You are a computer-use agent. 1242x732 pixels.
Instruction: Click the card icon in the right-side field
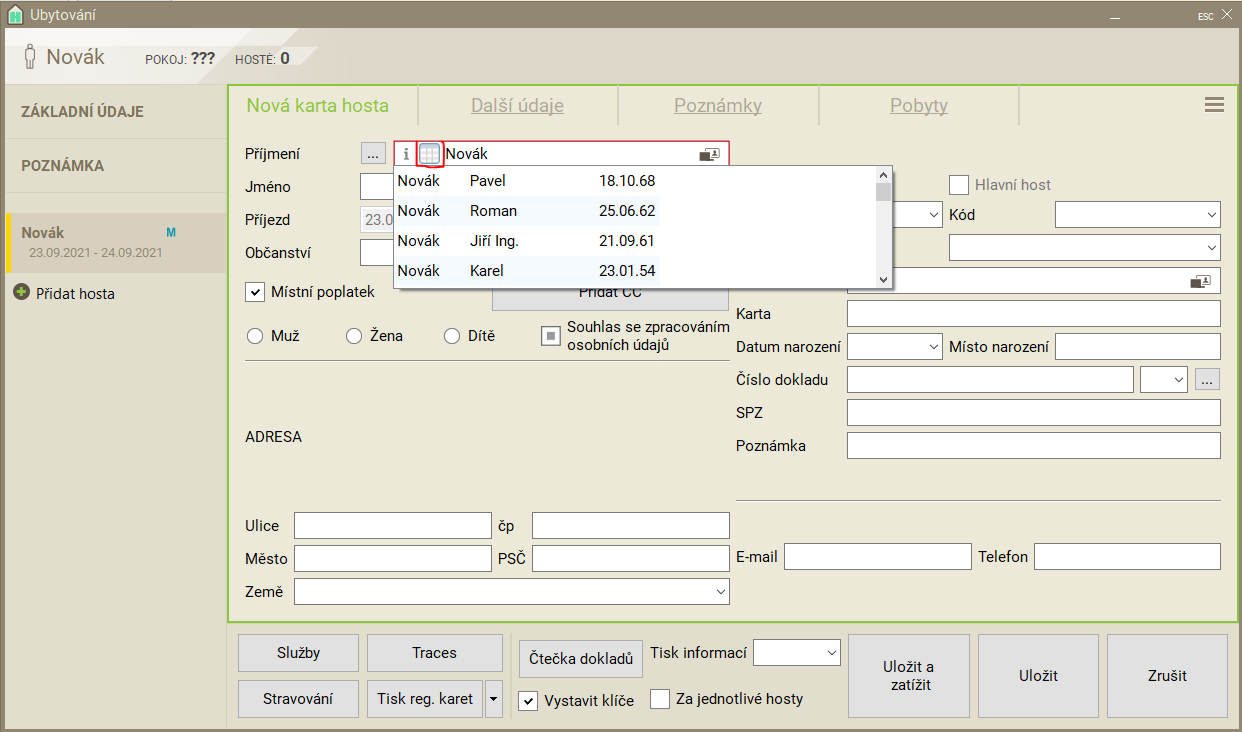pyautogui.click(x=1200, y=281)
